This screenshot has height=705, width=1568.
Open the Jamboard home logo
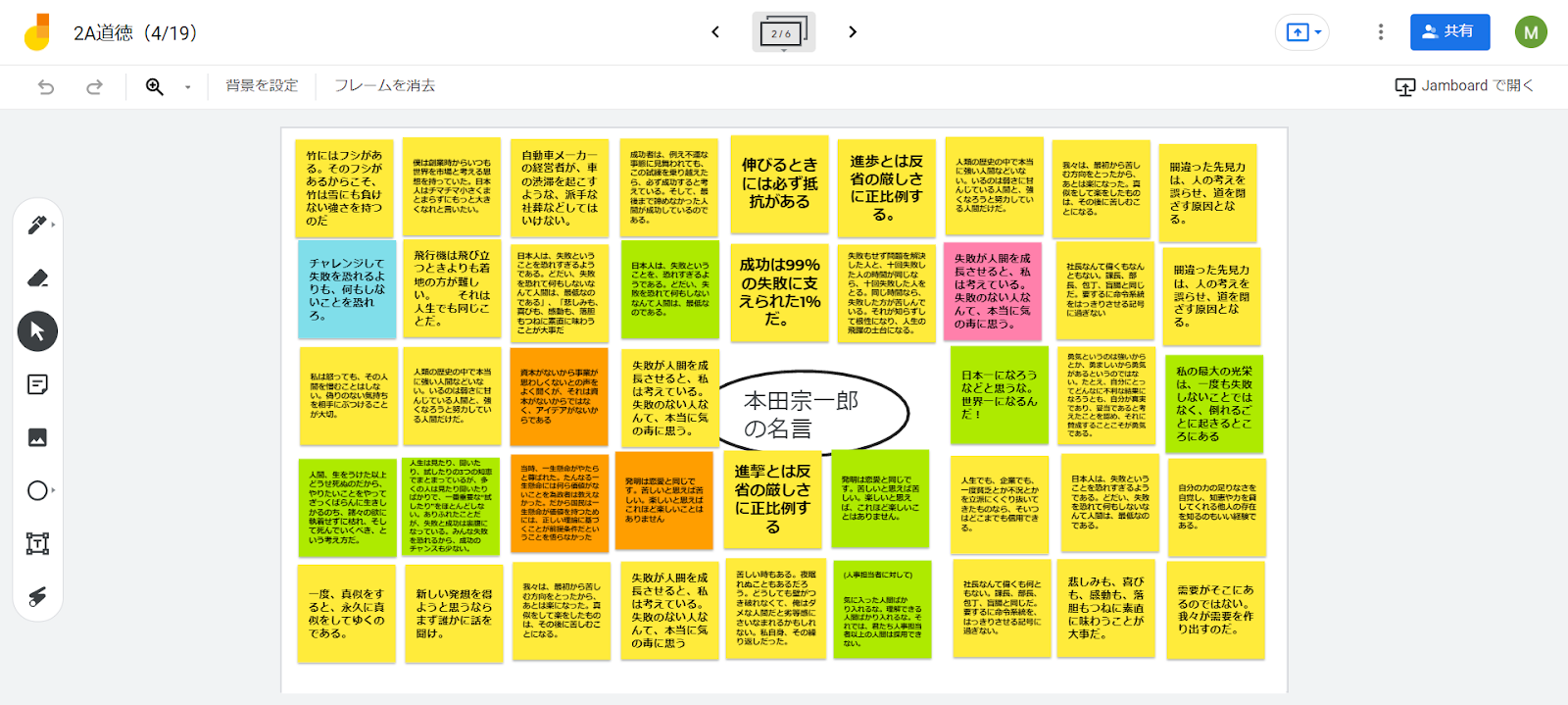[x=37, y=32]
